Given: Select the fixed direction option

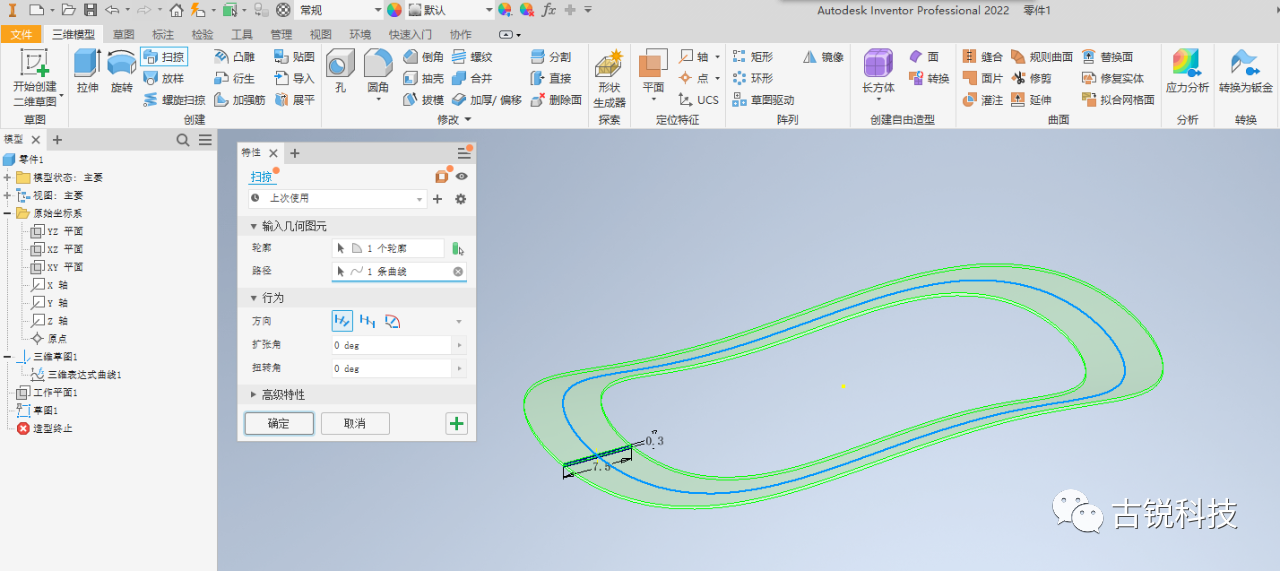Looking at the screenshot, I should pyautogui.click(x=367, y=321).
